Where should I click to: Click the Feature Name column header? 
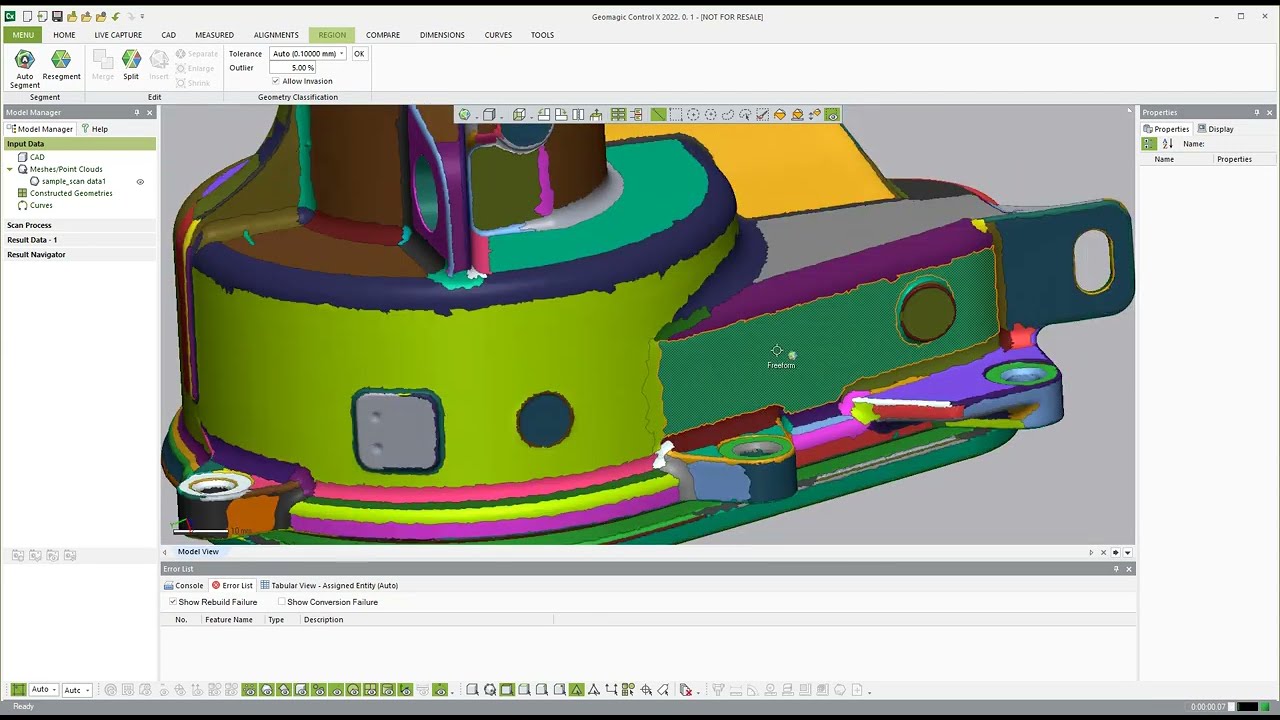tap(229, 620)
